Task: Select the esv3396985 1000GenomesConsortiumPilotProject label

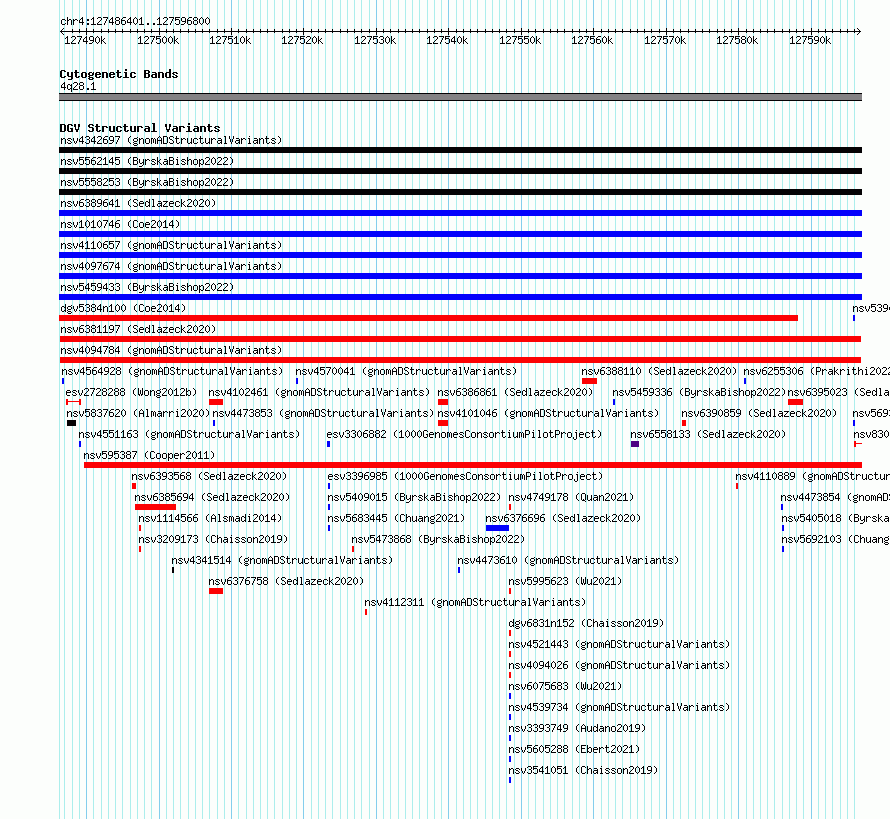Action: 465,476
